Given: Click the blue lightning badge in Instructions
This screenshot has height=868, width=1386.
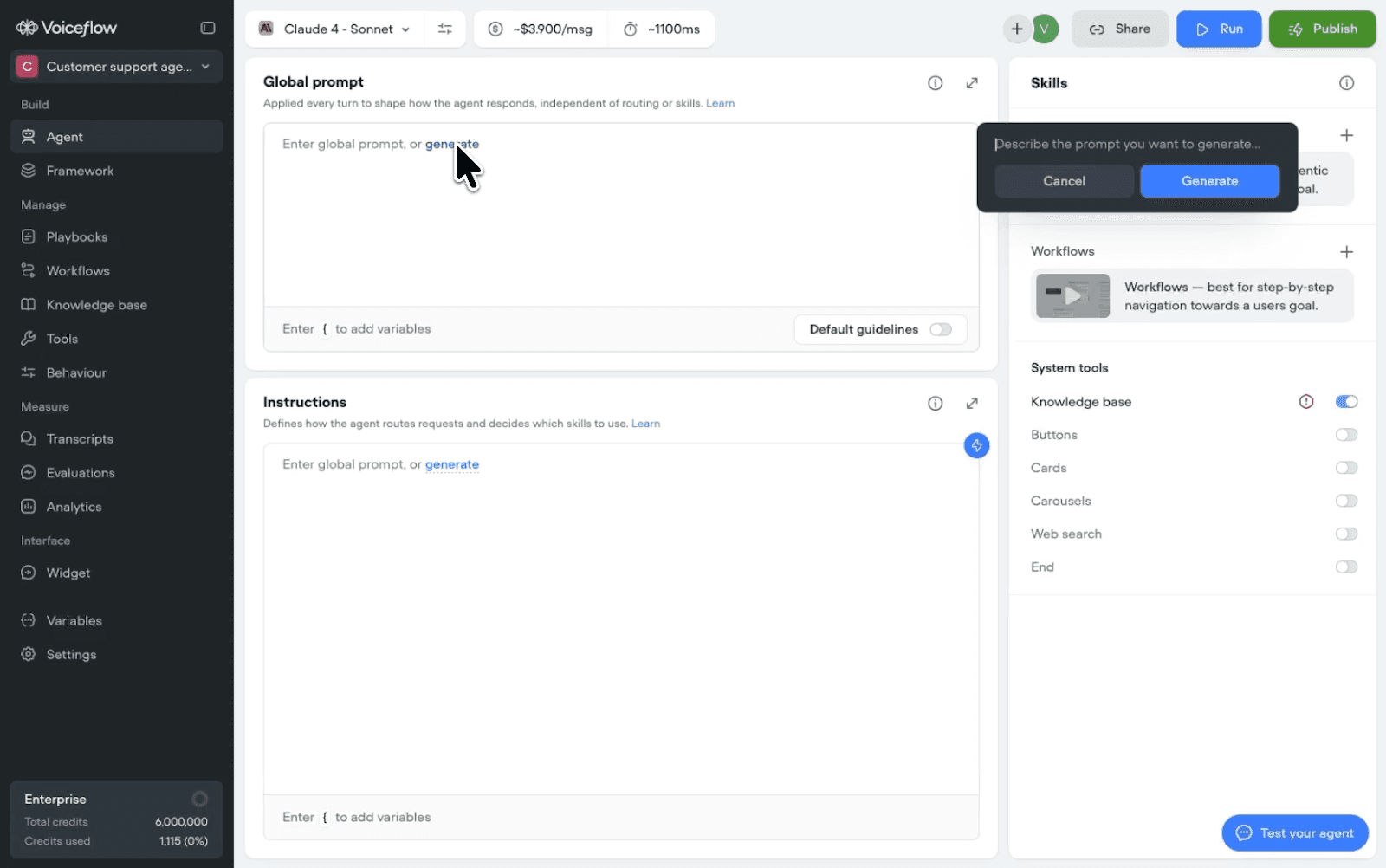Looking at the screenshot, I should [x=976, y=445].
